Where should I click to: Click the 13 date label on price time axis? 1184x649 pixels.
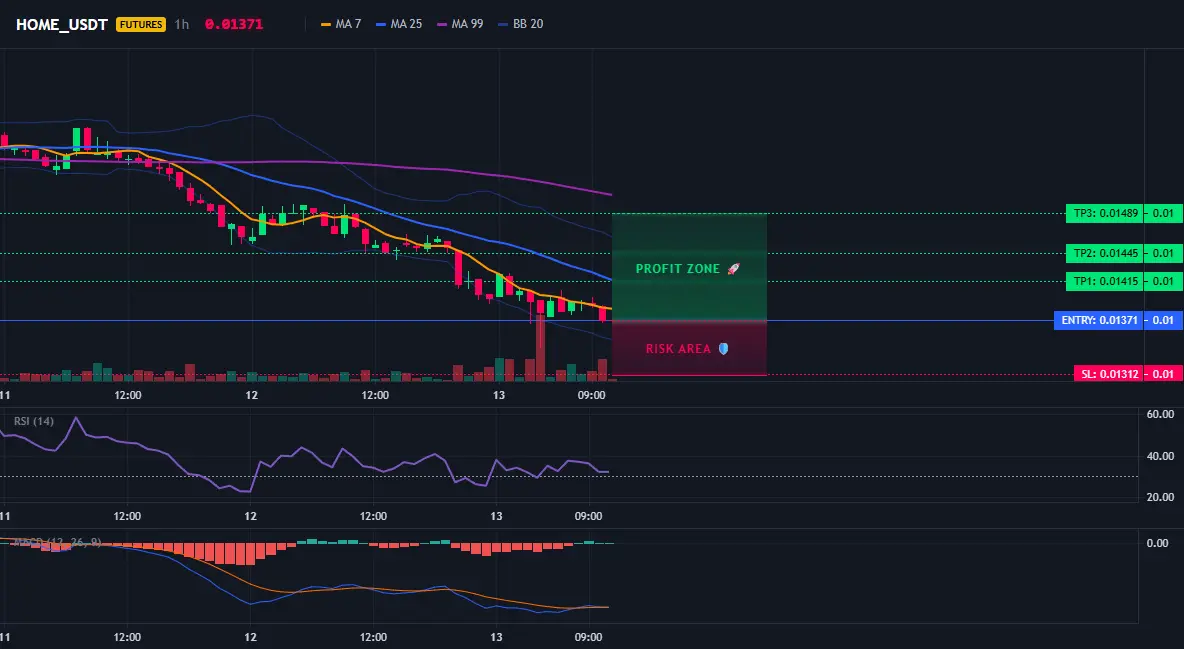(x=498, y=395)
